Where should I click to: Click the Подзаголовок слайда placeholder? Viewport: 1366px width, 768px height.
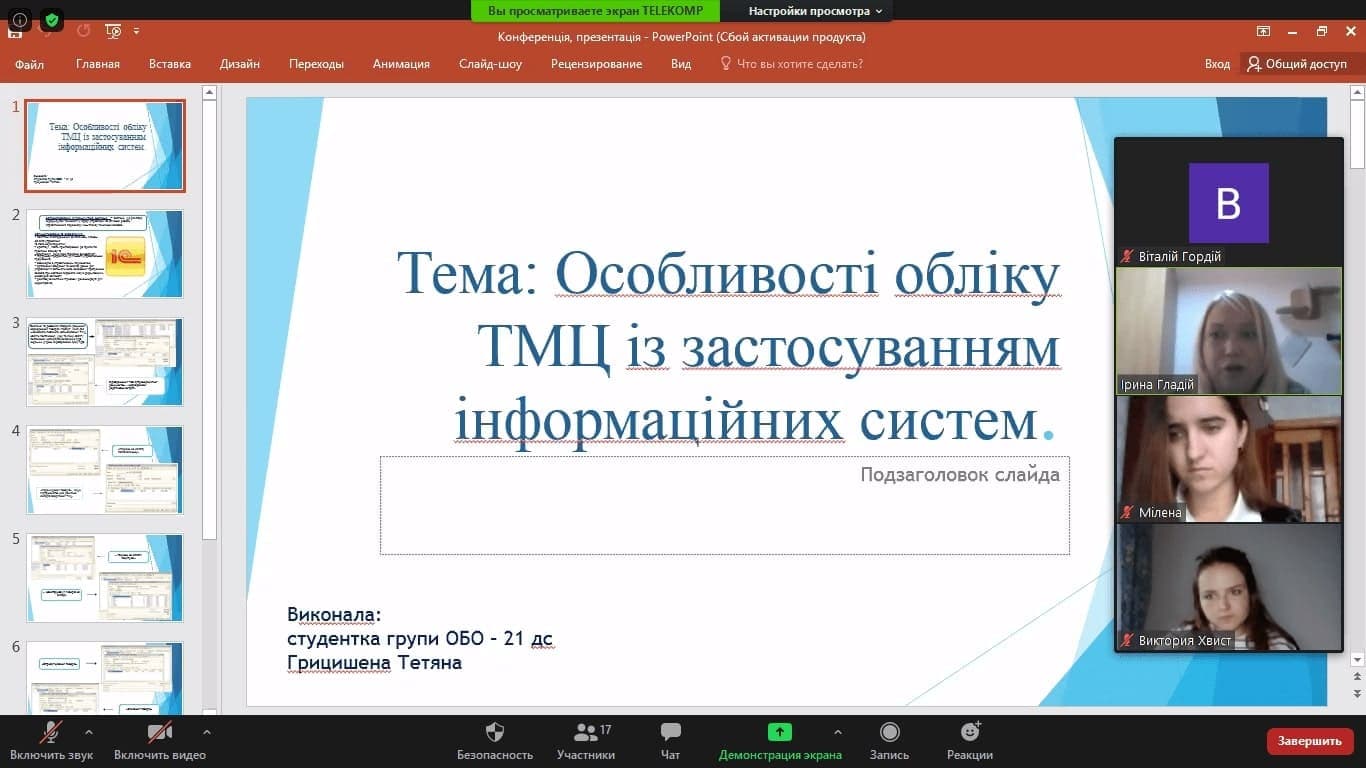coord(724,505)
